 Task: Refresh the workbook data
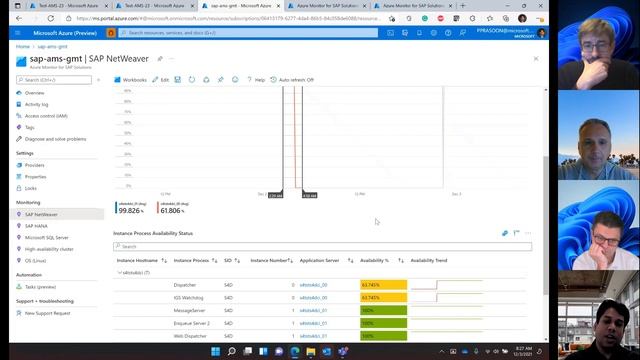pyautogui.click(x=192, y=80)
